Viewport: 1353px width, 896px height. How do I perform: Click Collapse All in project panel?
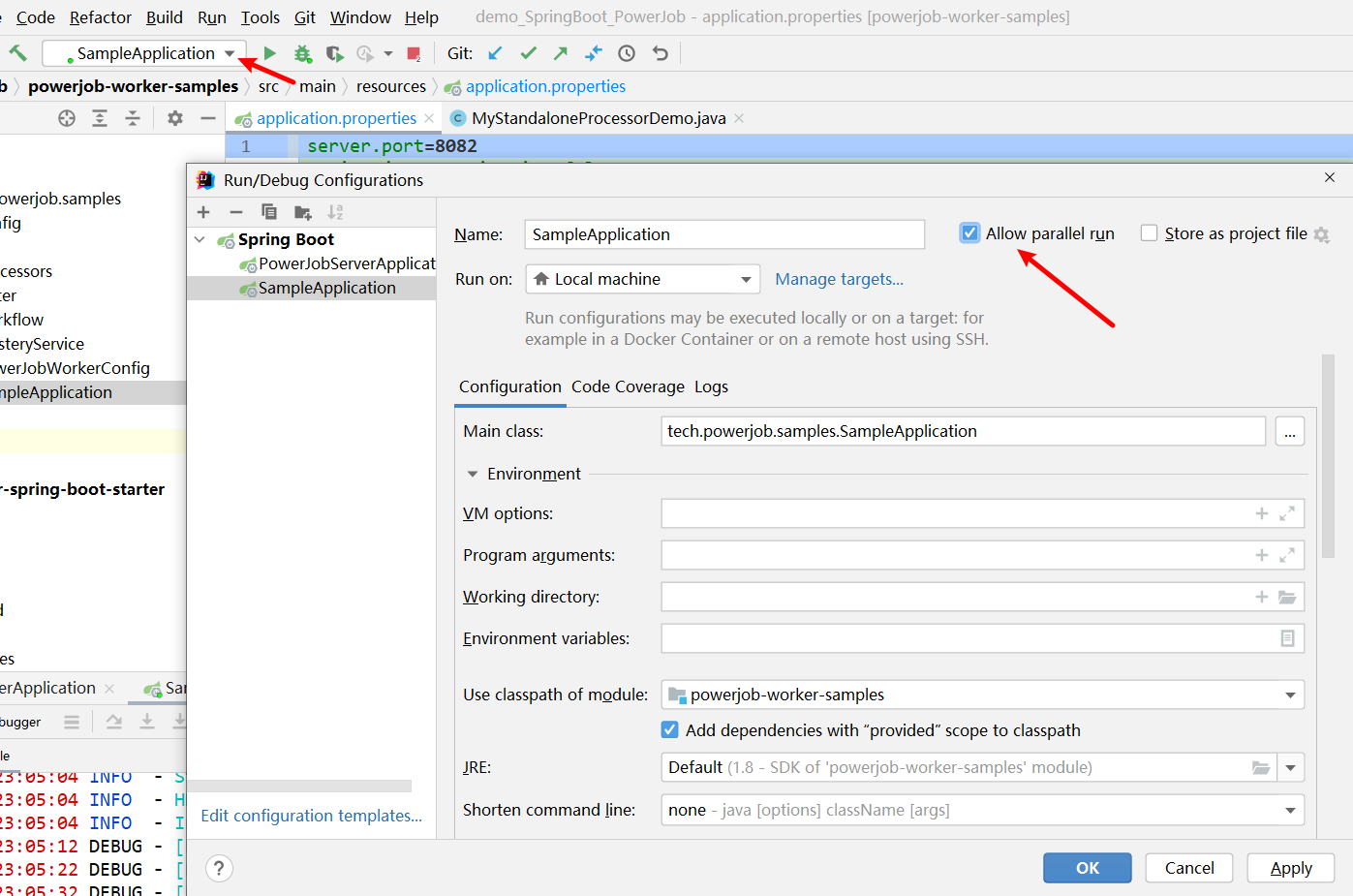coord(133,118)
